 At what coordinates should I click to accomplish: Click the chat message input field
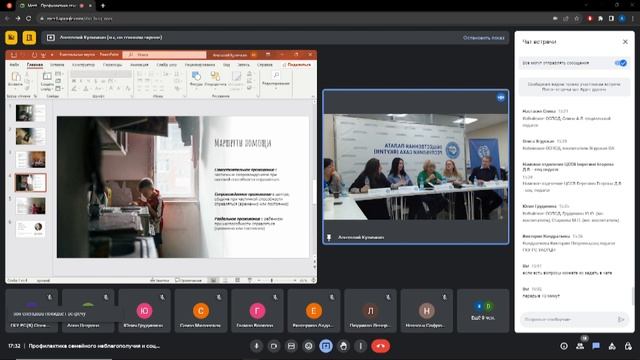coord(567,319)
